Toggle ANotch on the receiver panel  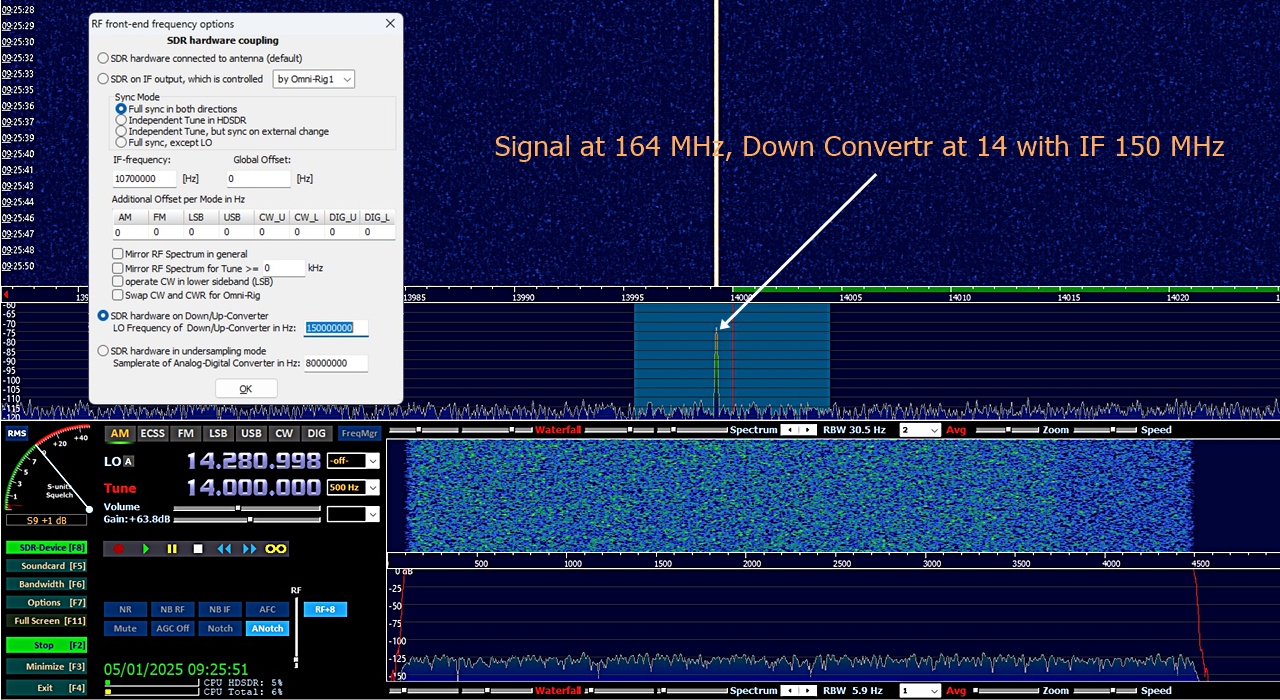(x=266, y=628)
